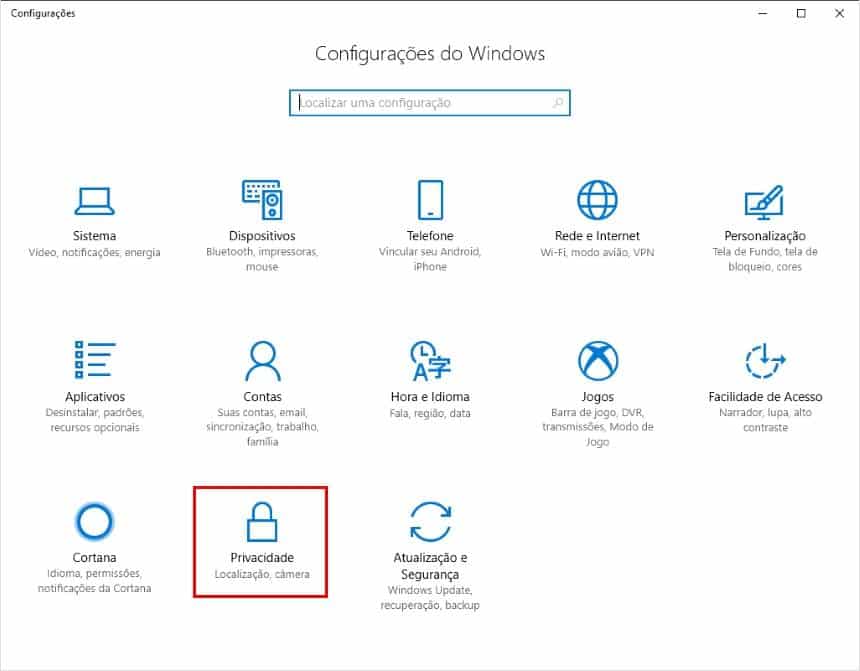Image resolution: width=860 pixels, height=671 pixels.
Task: Click the 'Aplicativos' label
Action: click(95, 397)
